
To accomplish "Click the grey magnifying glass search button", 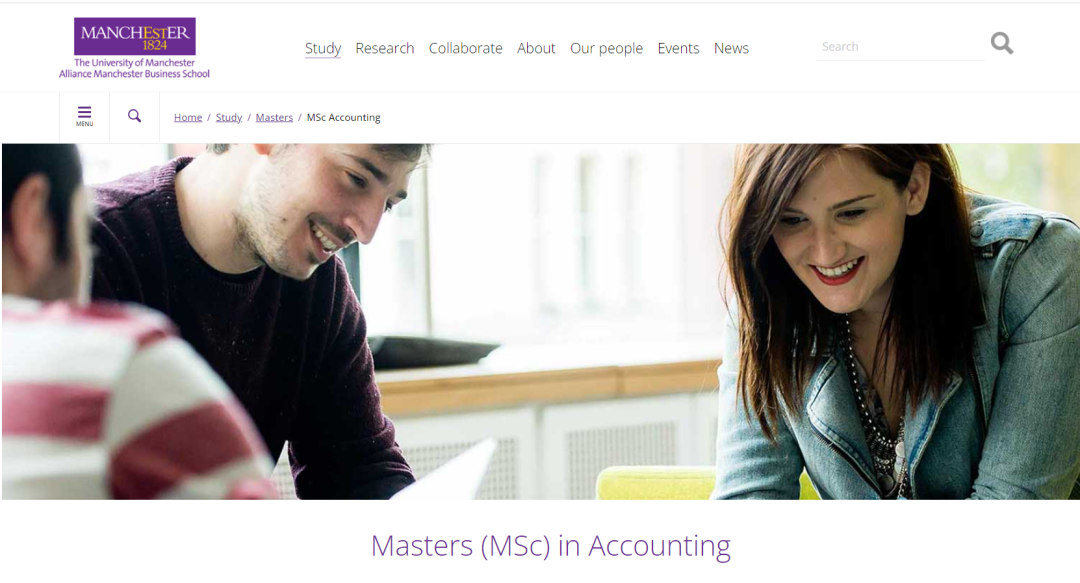I will (1001, 43).
